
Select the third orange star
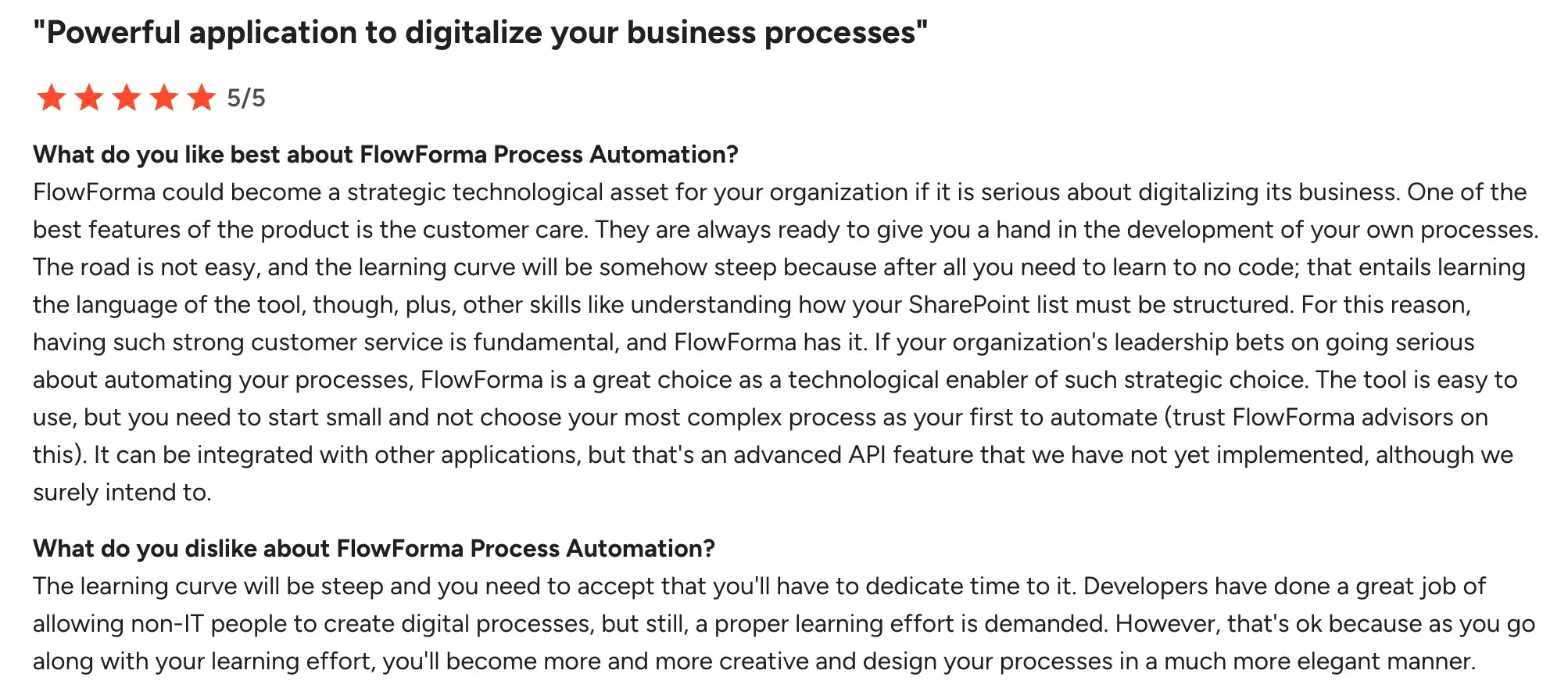tap(127, 98)
